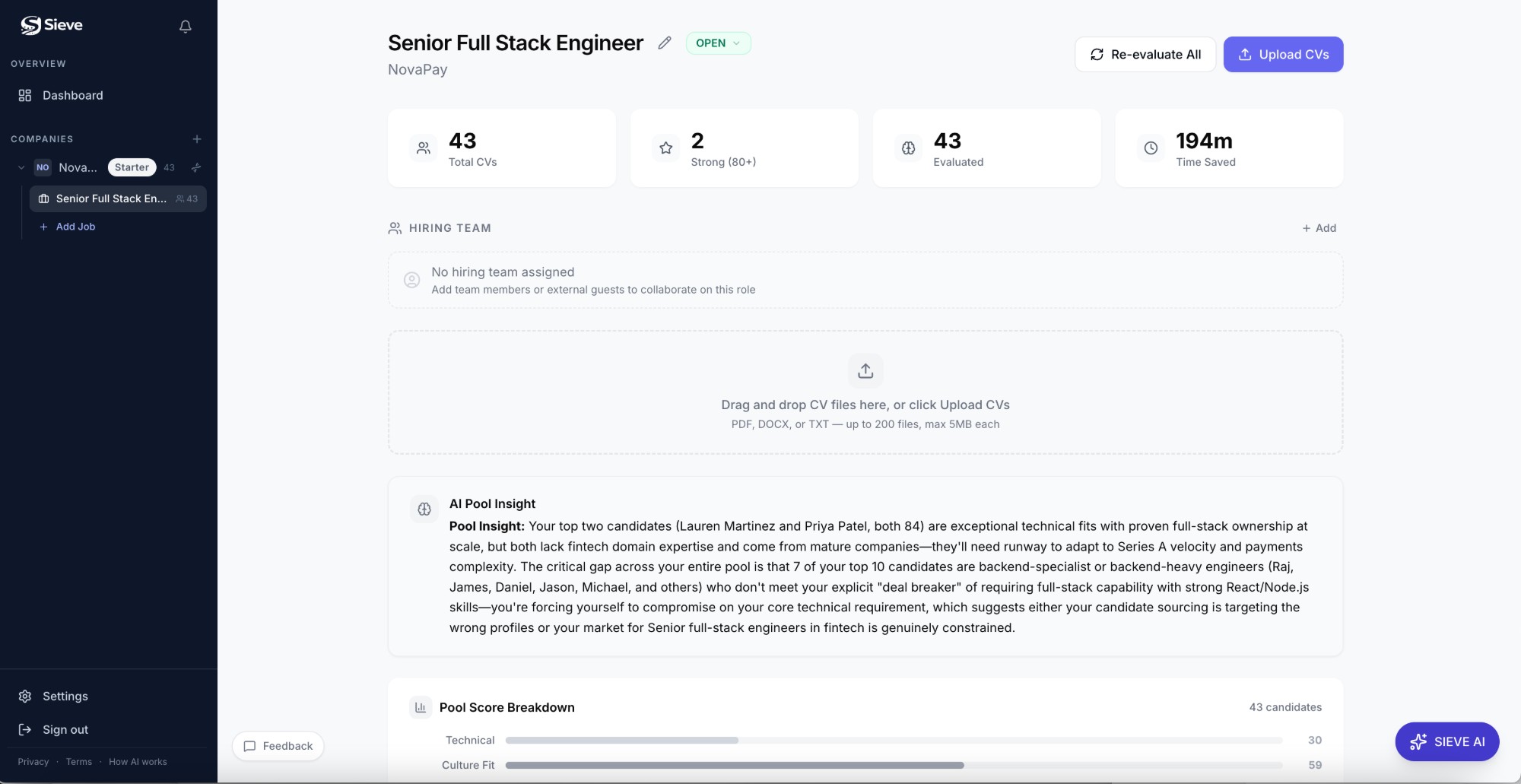Click the notification bell icon
Screen dimensions: 1521x784
[185, 27]
